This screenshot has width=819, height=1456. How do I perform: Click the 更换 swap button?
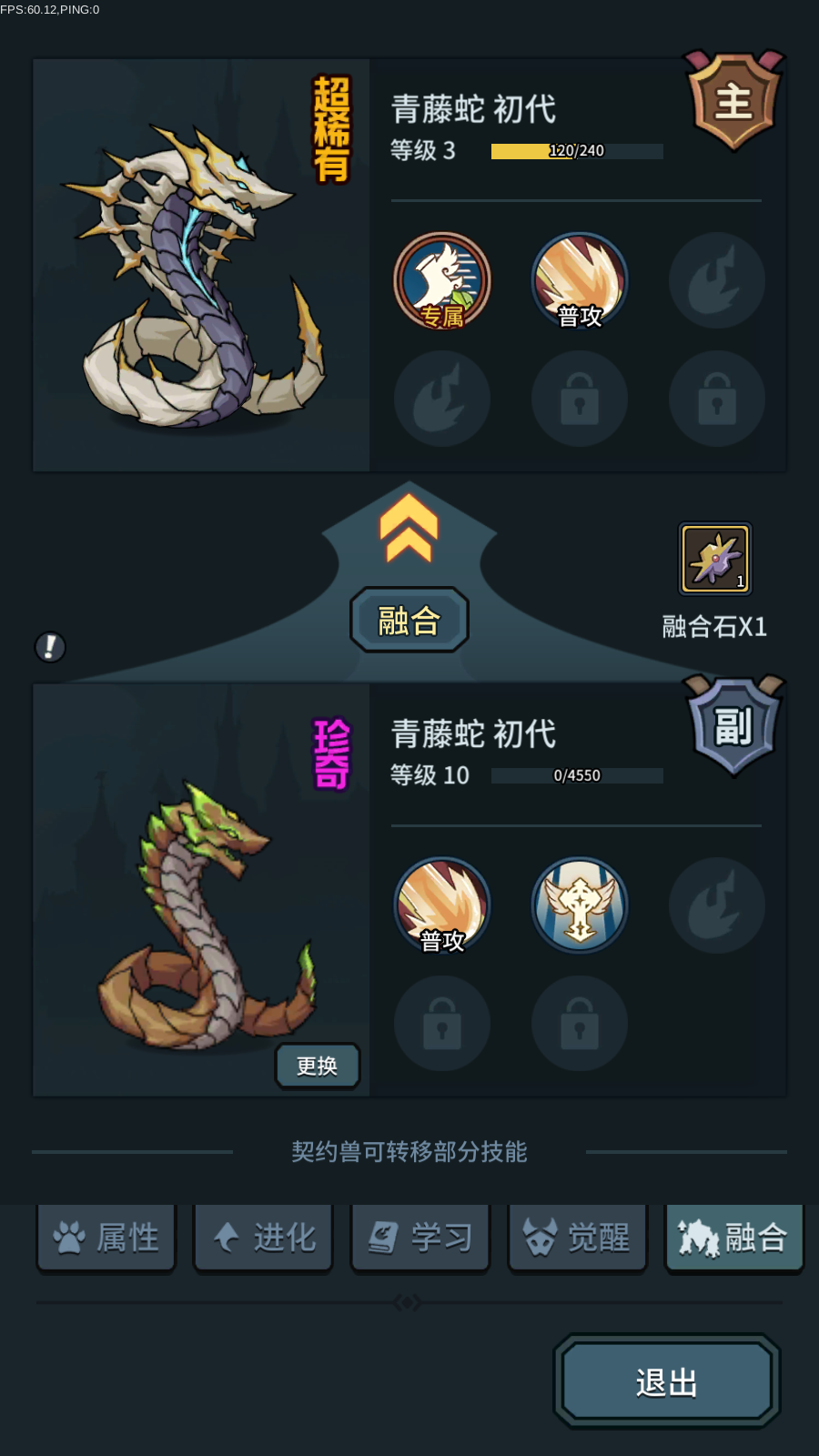pos(318,1066)
